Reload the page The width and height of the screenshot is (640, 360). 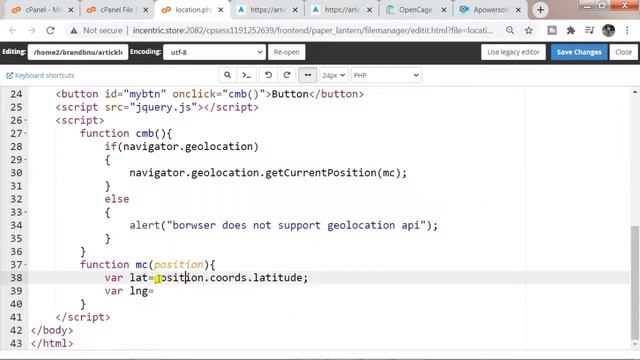50,30
